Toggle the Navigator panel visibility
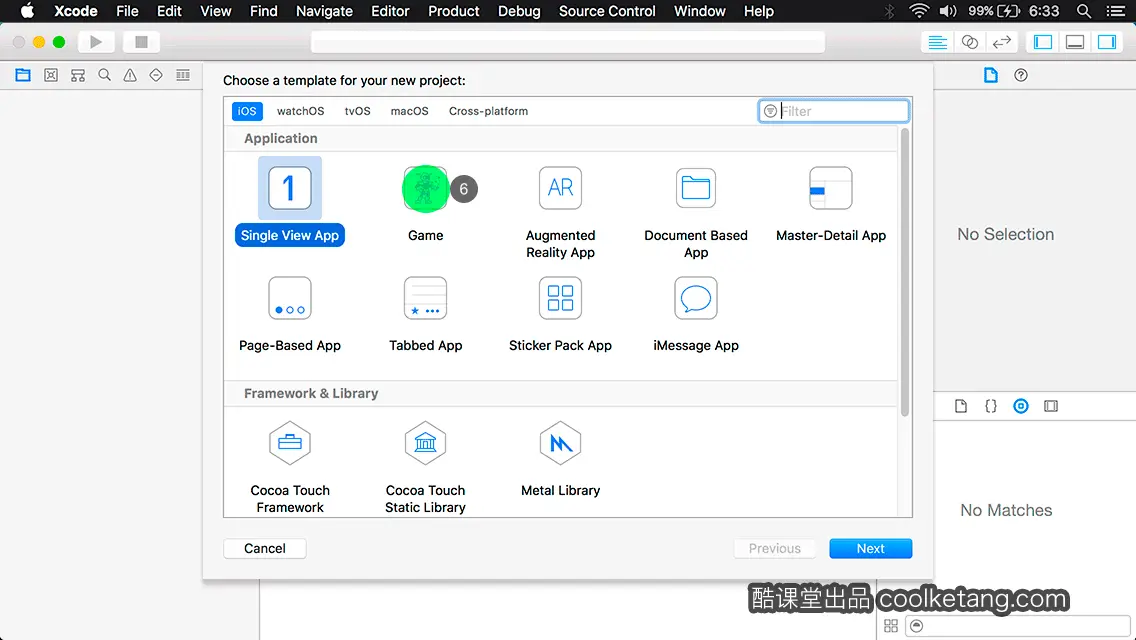The height and width of the screenshot is (640, 1136). tap(1043, 42)
